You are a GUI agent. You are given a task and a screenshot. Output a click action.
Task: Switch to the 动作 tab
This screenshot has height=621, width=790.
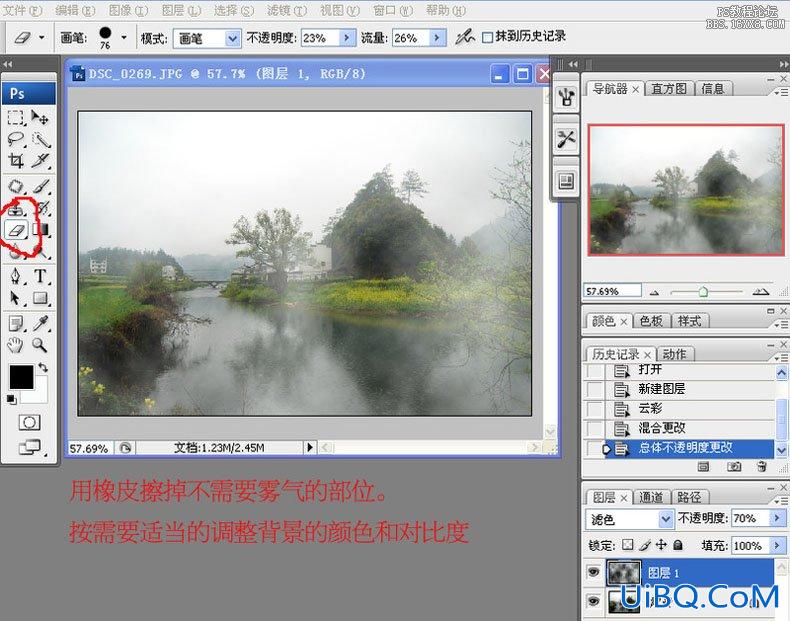pos(674,355)
